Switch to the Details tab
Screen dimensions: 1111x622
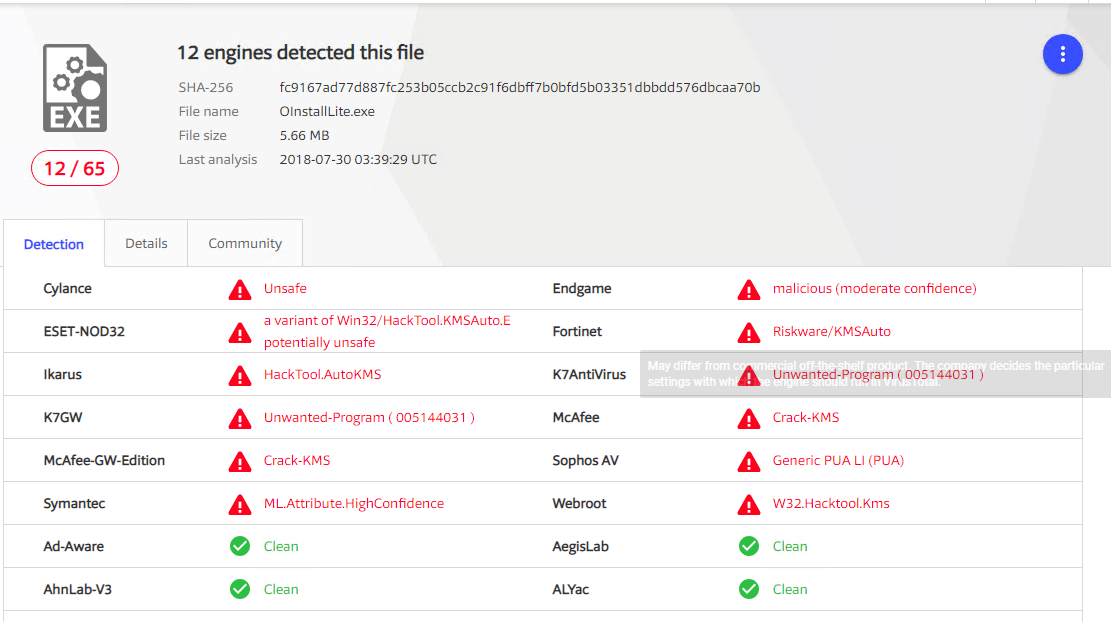(146, 243)
